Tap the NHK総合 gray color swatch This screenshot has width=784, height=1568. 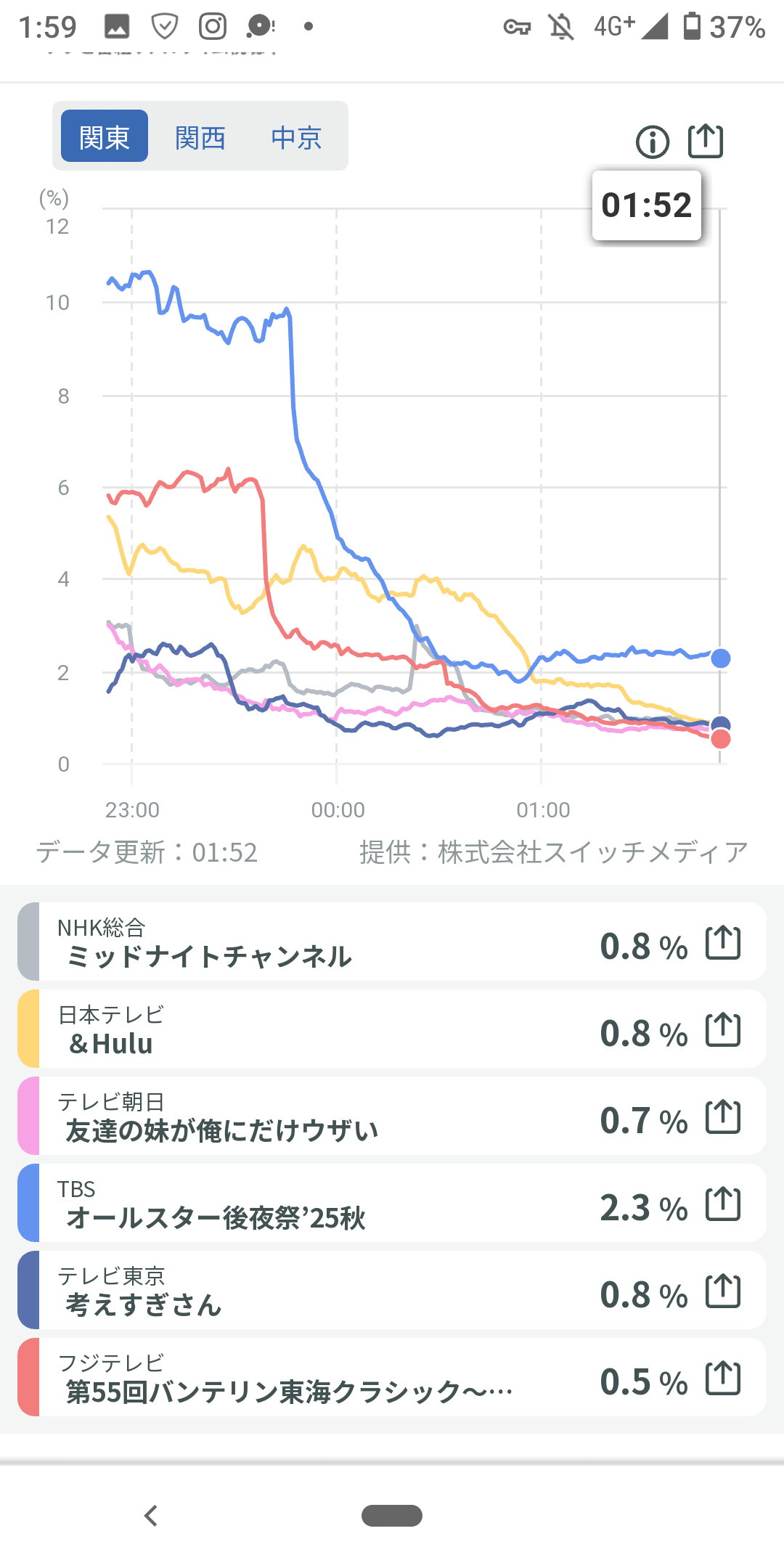coord(29,942)
